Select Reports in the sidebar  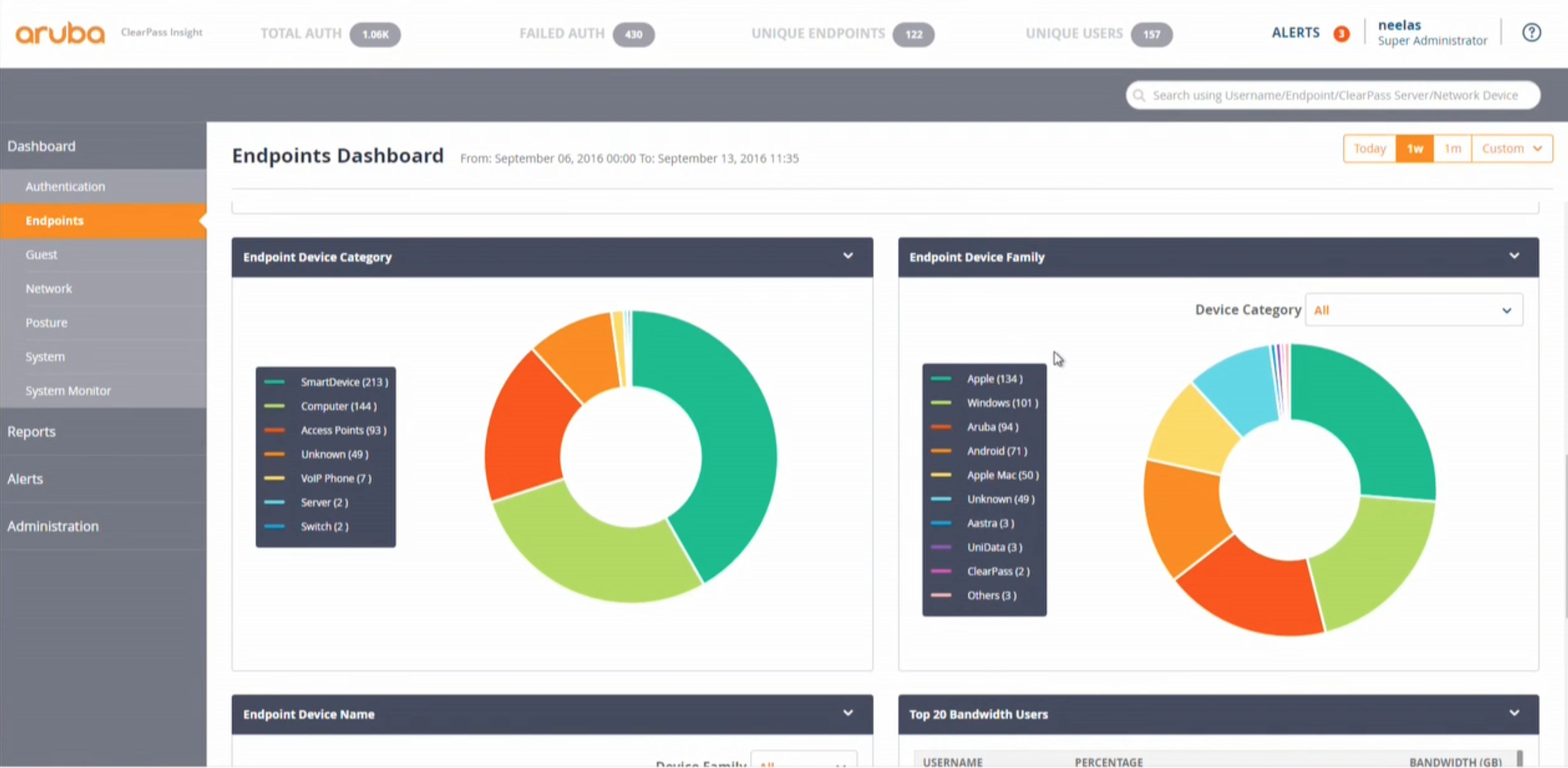click(x=32, y=432)
